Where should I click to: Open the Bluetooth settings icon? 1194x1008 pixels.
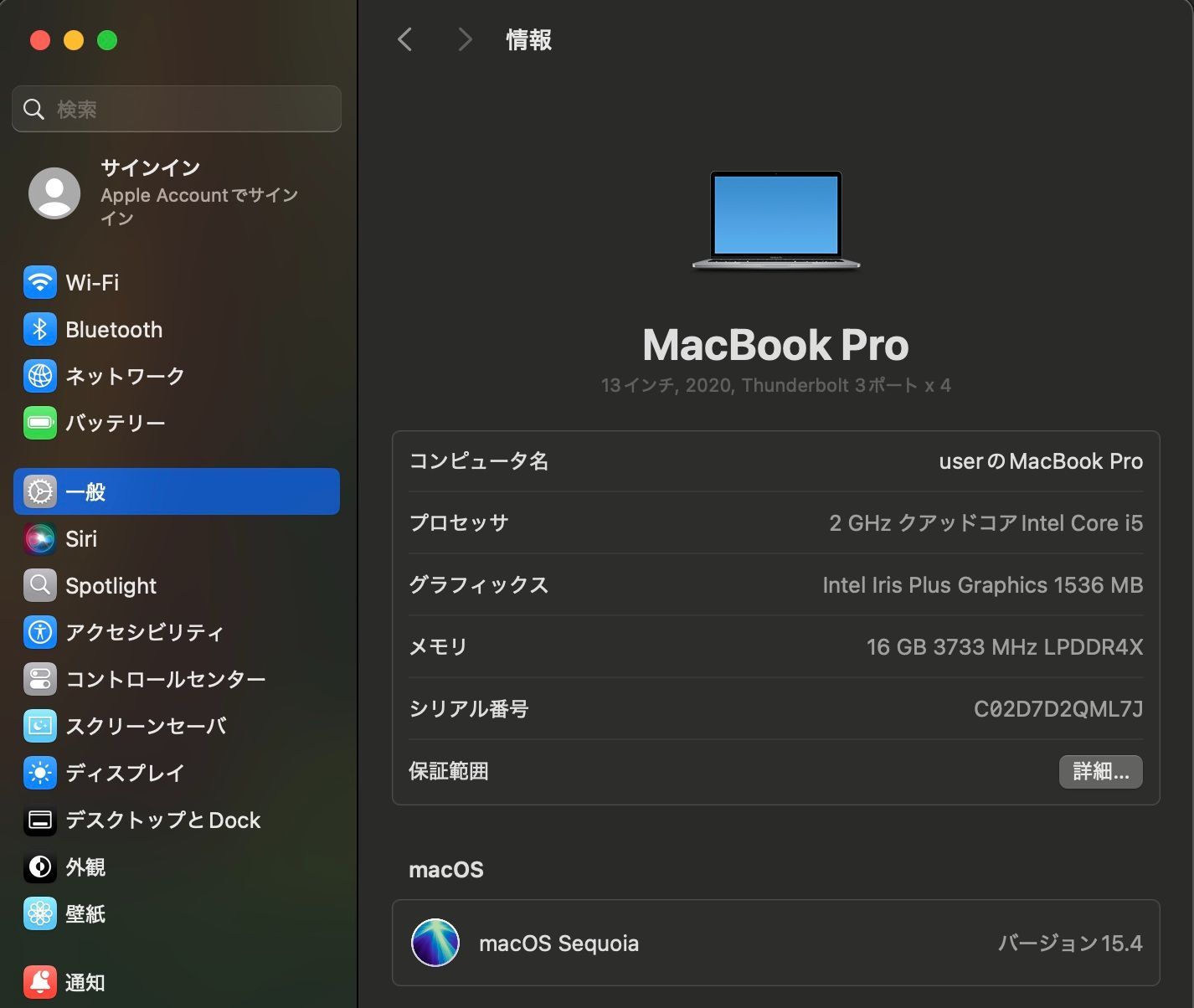(x=40, y=330)
